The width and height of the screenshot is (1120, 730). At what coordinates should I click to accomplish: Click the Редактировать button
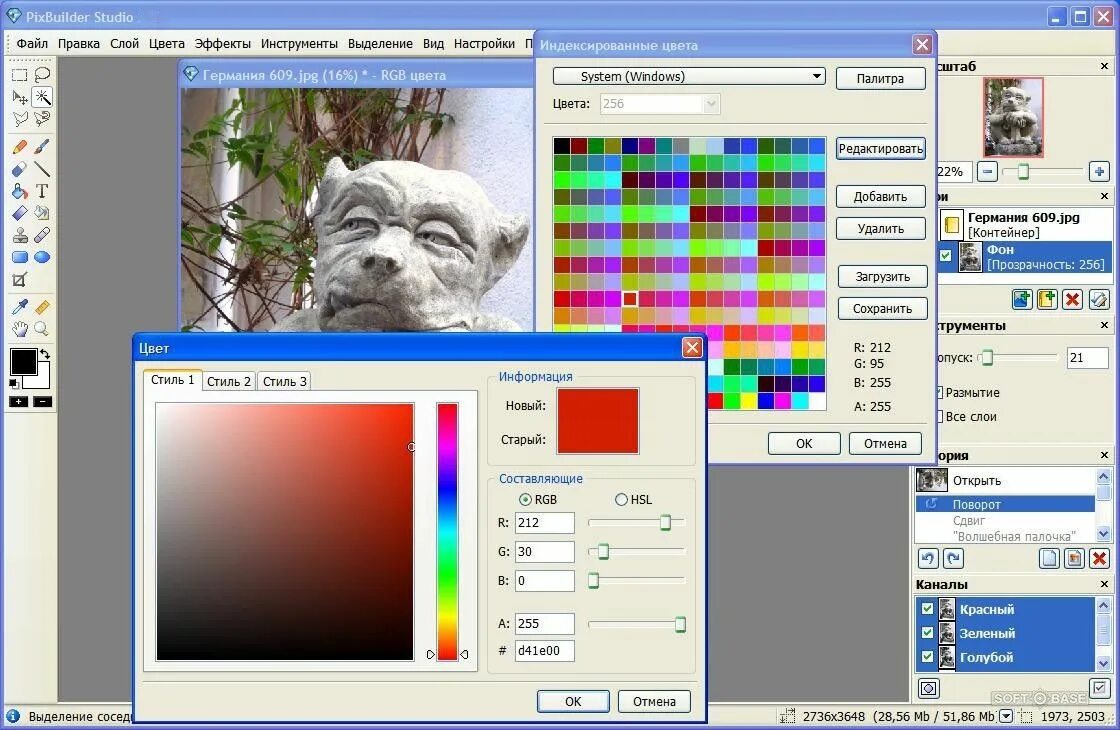[881, 149]
